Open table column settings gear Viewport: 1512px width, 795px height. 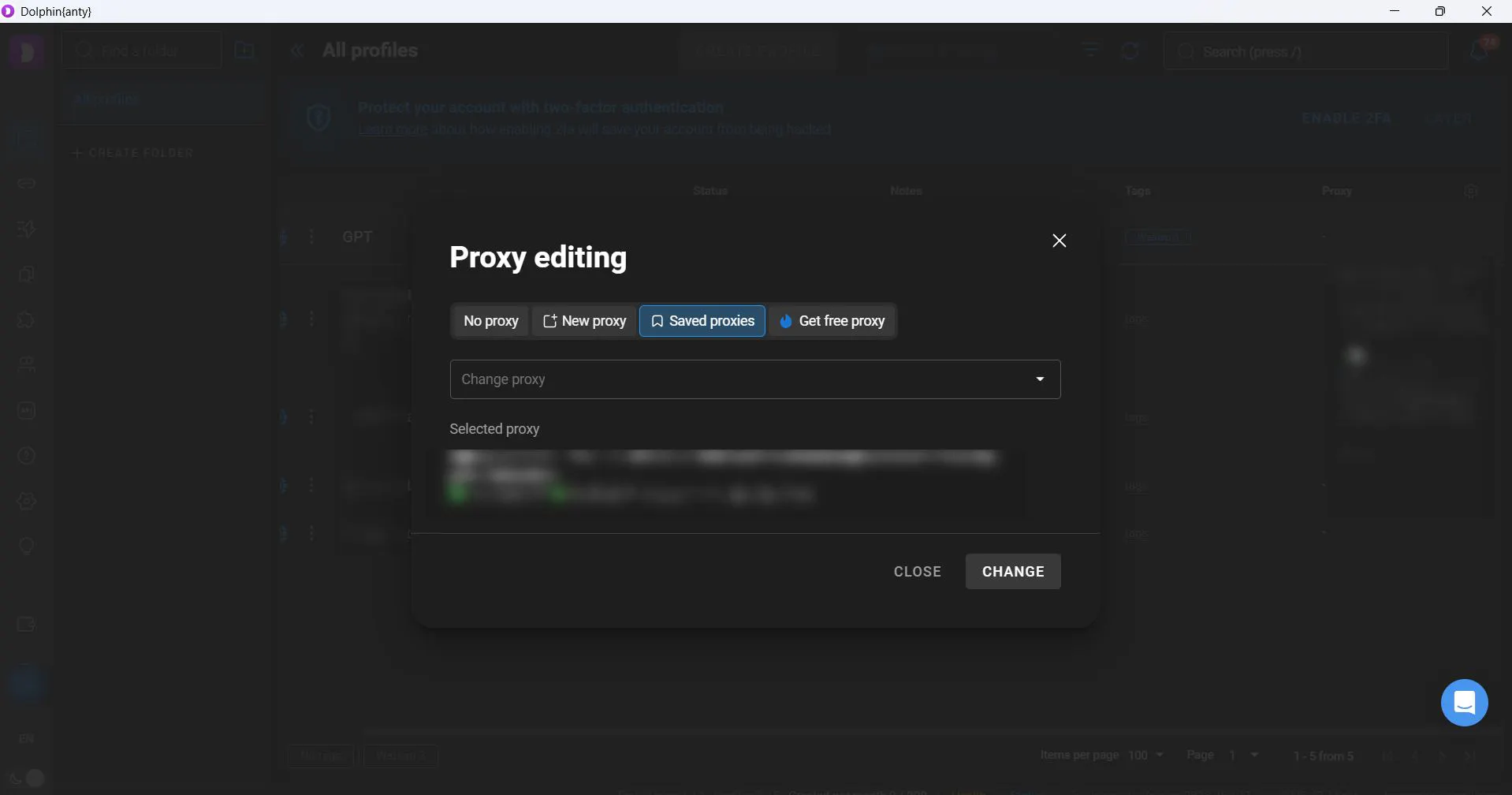click(x=1471, y=191)
